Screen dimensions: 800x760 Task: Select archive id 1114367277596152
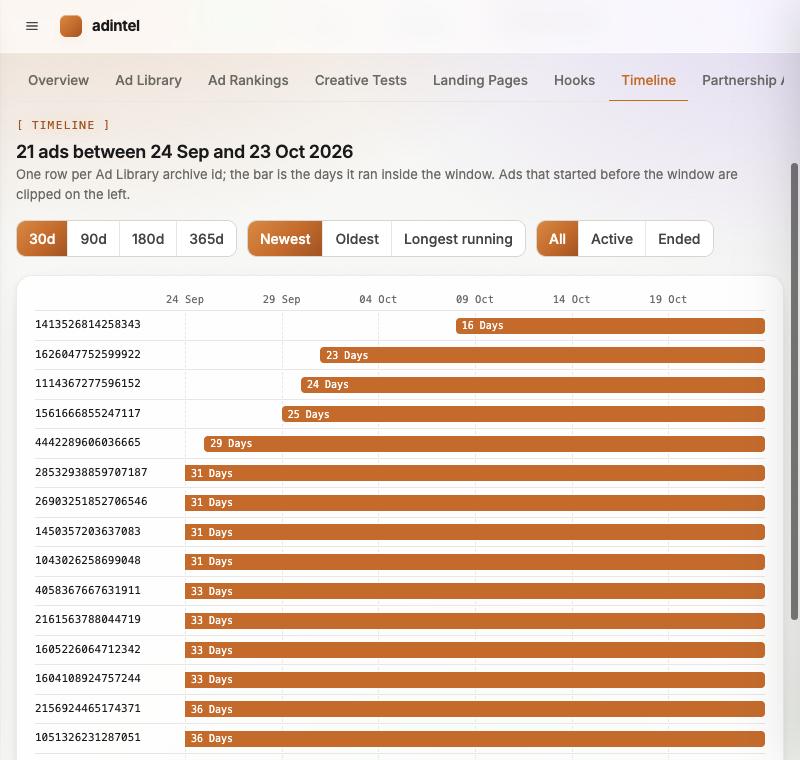88,384
